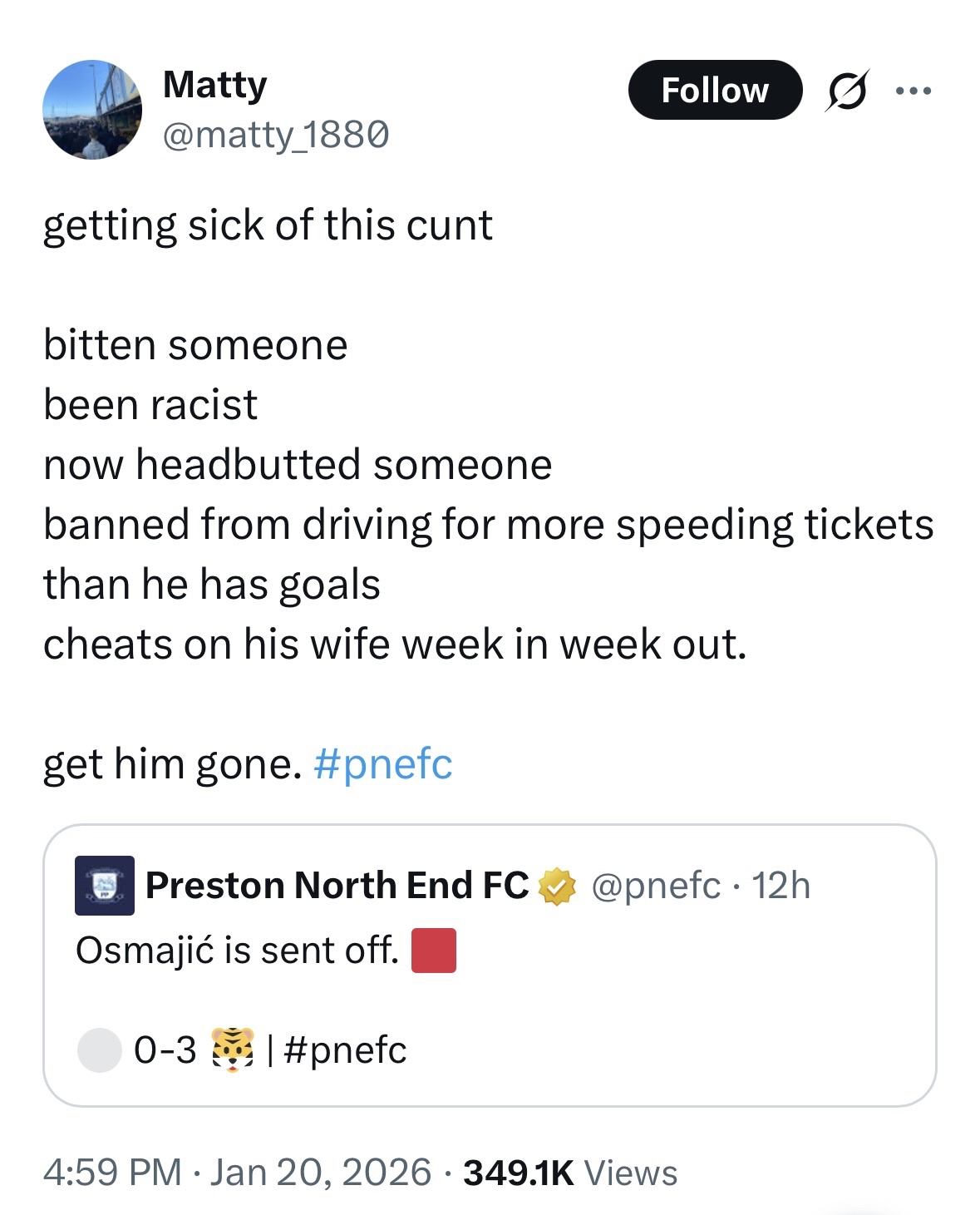Open the #pnefc hashtag inside quoted tweet

345,1050
